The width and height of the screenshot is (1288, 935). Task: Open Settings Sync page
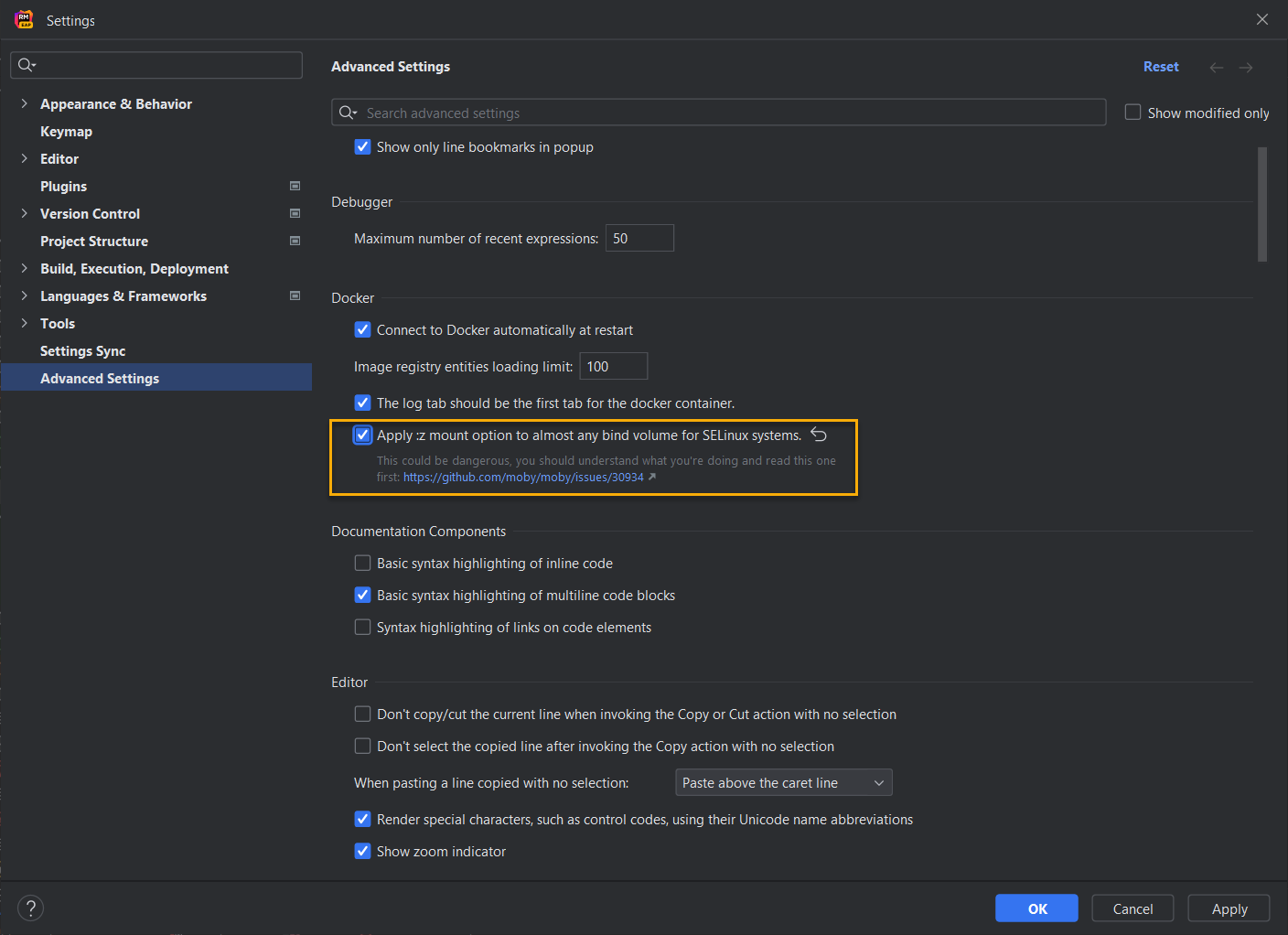click(x=82, y=350)
